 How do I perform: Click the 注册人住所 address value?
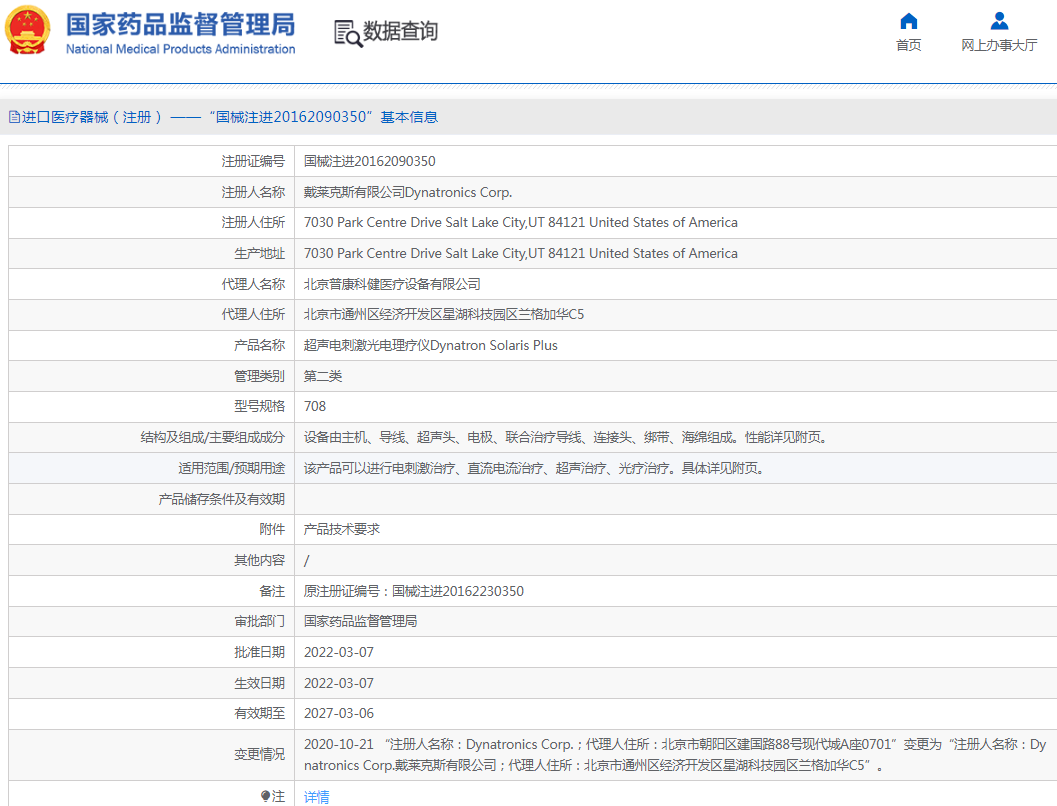click(520, 222)
